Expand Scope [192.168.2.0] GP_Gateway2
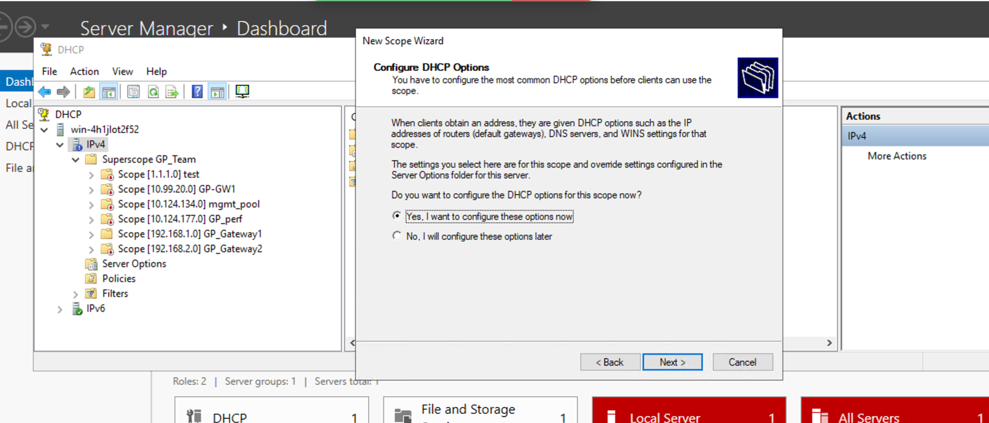The image size is (989, 423). [x=91, y=249]
